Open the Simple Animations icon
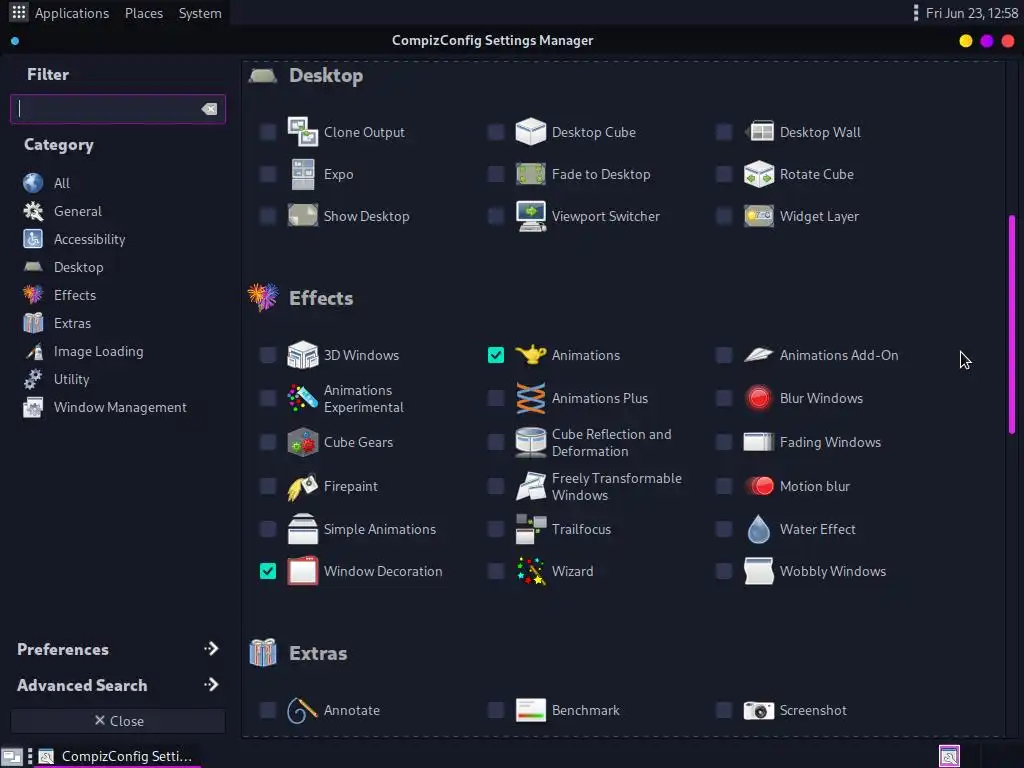The height and width of the screenshot is (768, 1024). pyautogui.click(x=302, y=530)
